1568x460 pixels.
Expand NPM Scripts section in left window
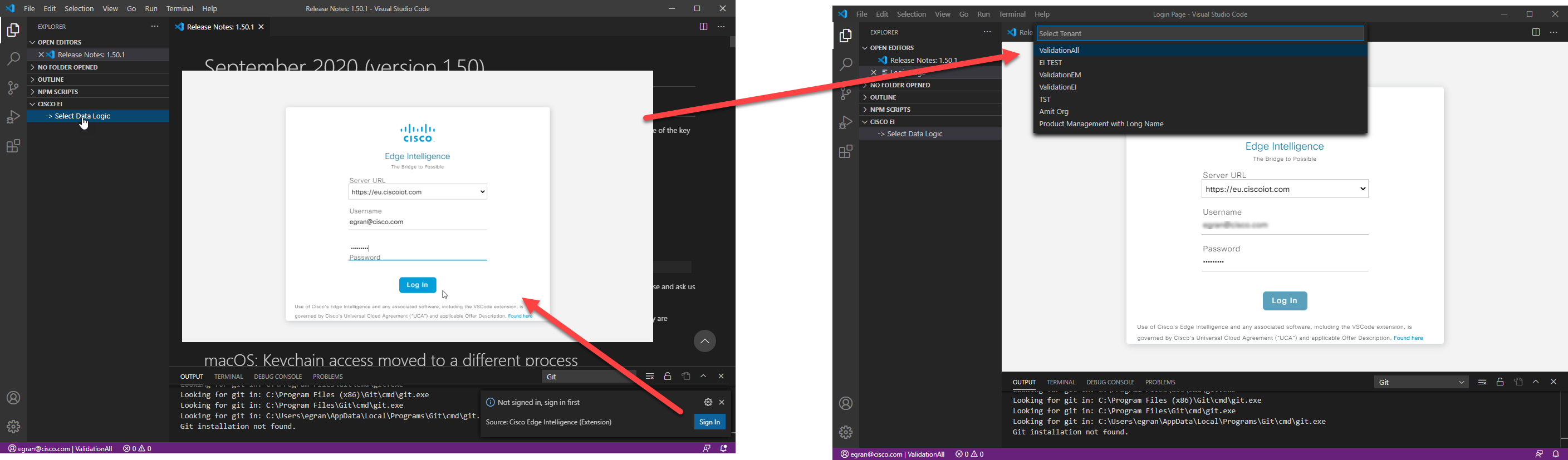click(97, 92)
